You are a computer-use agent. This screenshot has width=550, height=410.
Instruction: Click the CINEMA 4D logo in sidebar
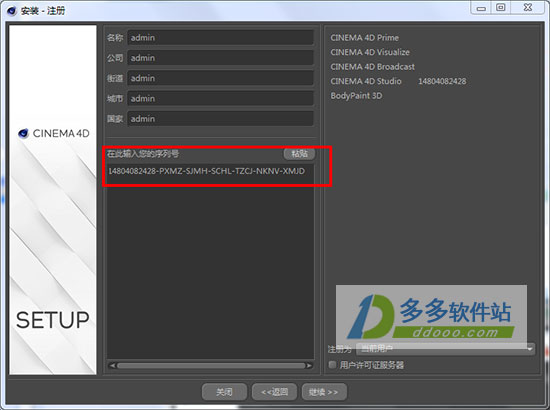[x=54, y=133]
